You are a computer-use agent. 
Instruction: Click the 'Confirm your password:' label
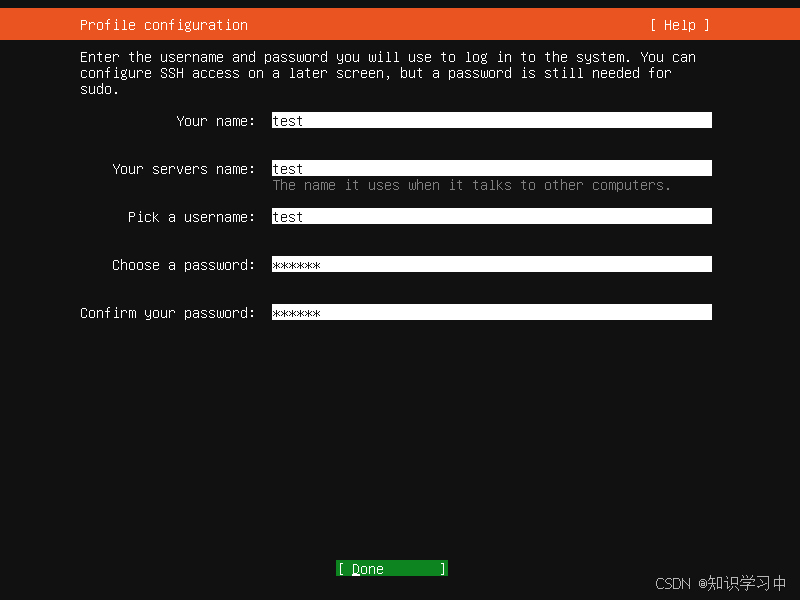pos(167,313)
